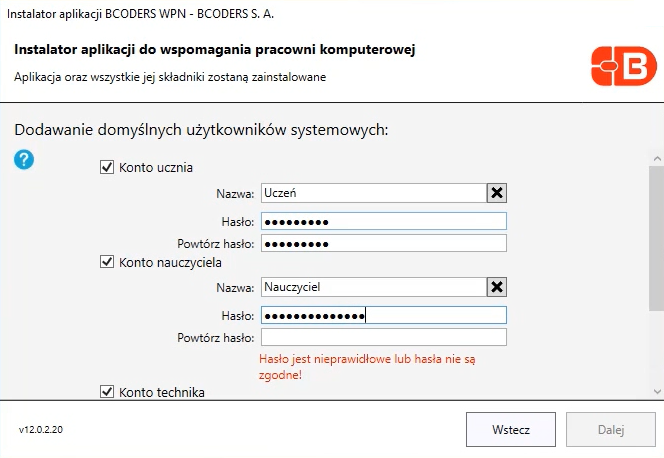Screen dimensions: 664x458
Task: Click the red password mismatch error message
Action: click(367, 367)
